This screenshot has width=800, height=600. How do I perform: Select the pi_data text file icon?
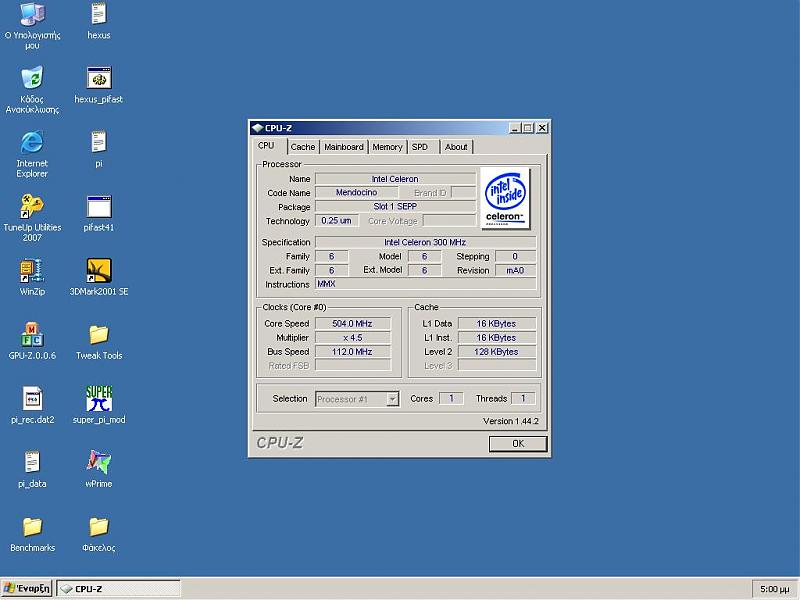coord(32,462)
